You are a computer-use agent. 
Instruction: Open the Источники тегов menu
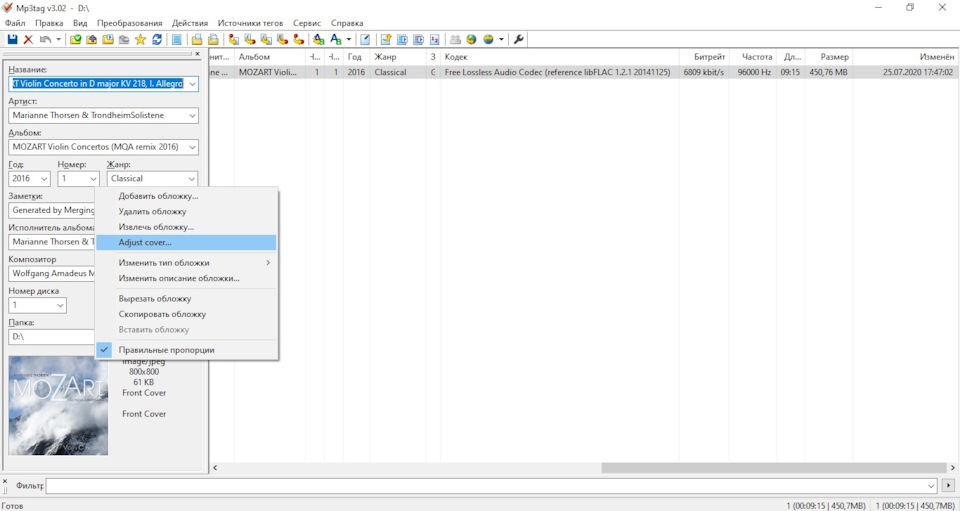pyautogui.click(x=250, y=23)
